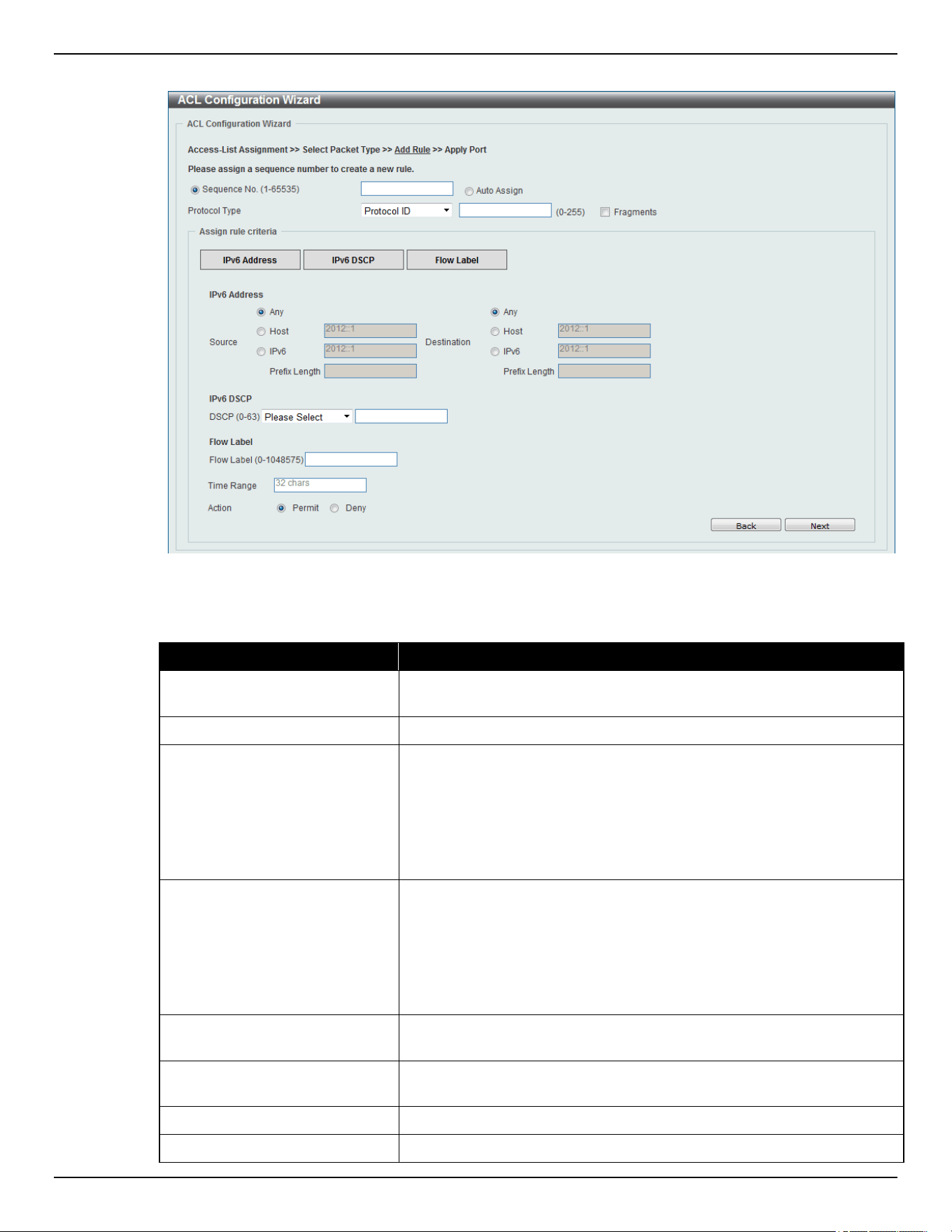Choose IPv6 for Source address
The width and height of the screenshot is (952, 1232).
(x=261, y=352)
